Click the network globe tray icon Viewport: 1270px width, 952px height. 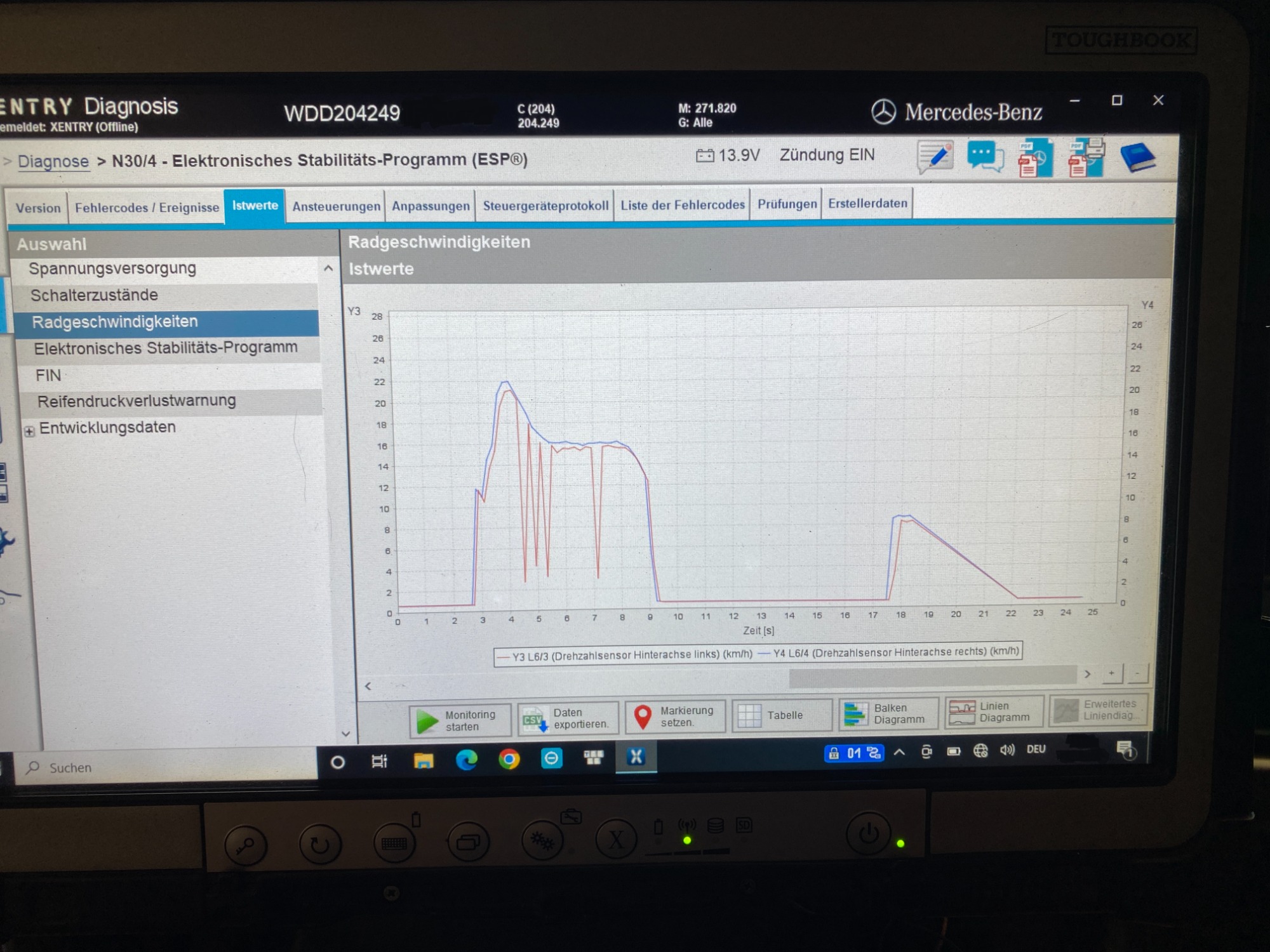(980, 751)
